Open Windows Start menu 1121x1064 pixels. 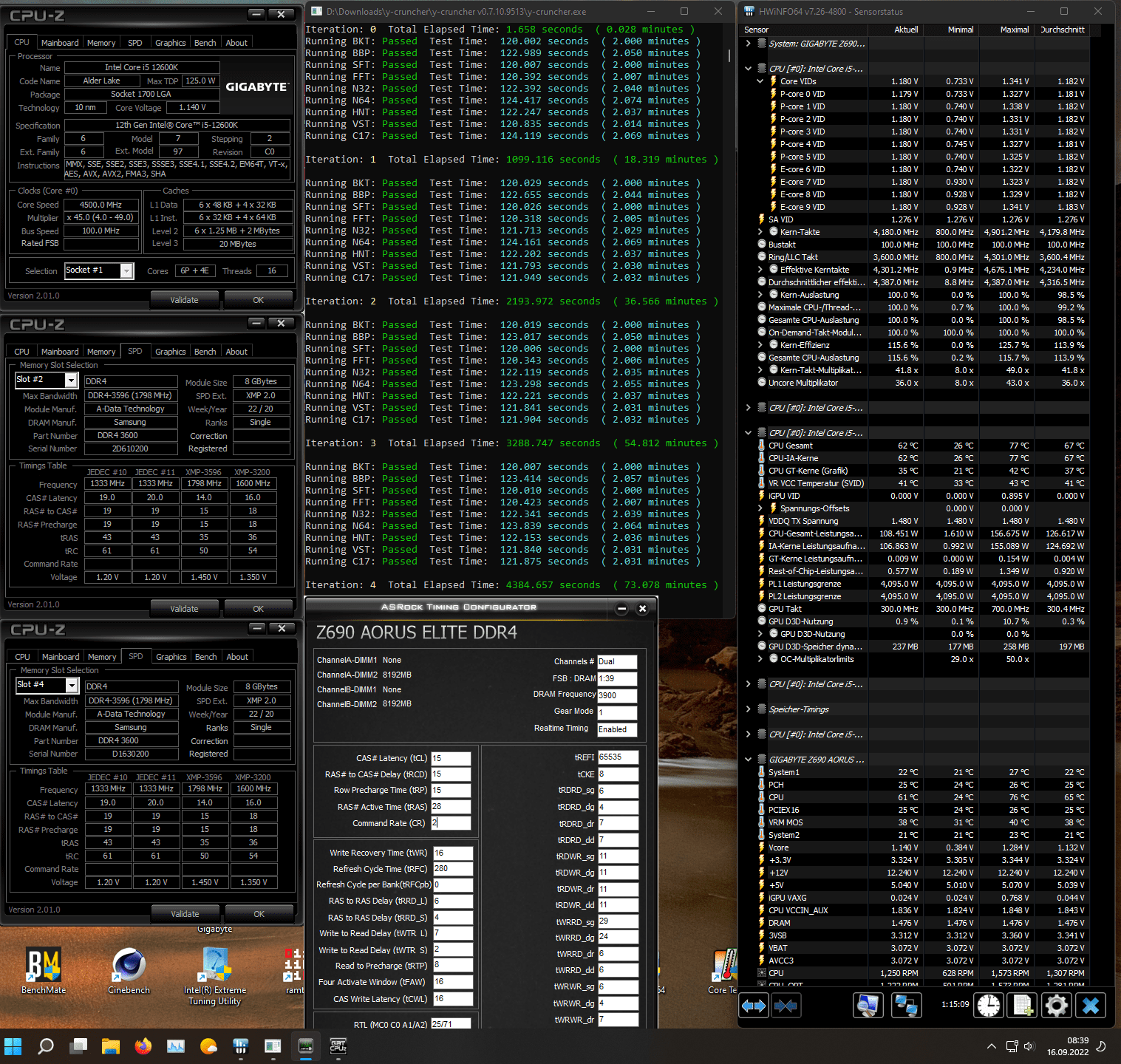click(13, 1046)
